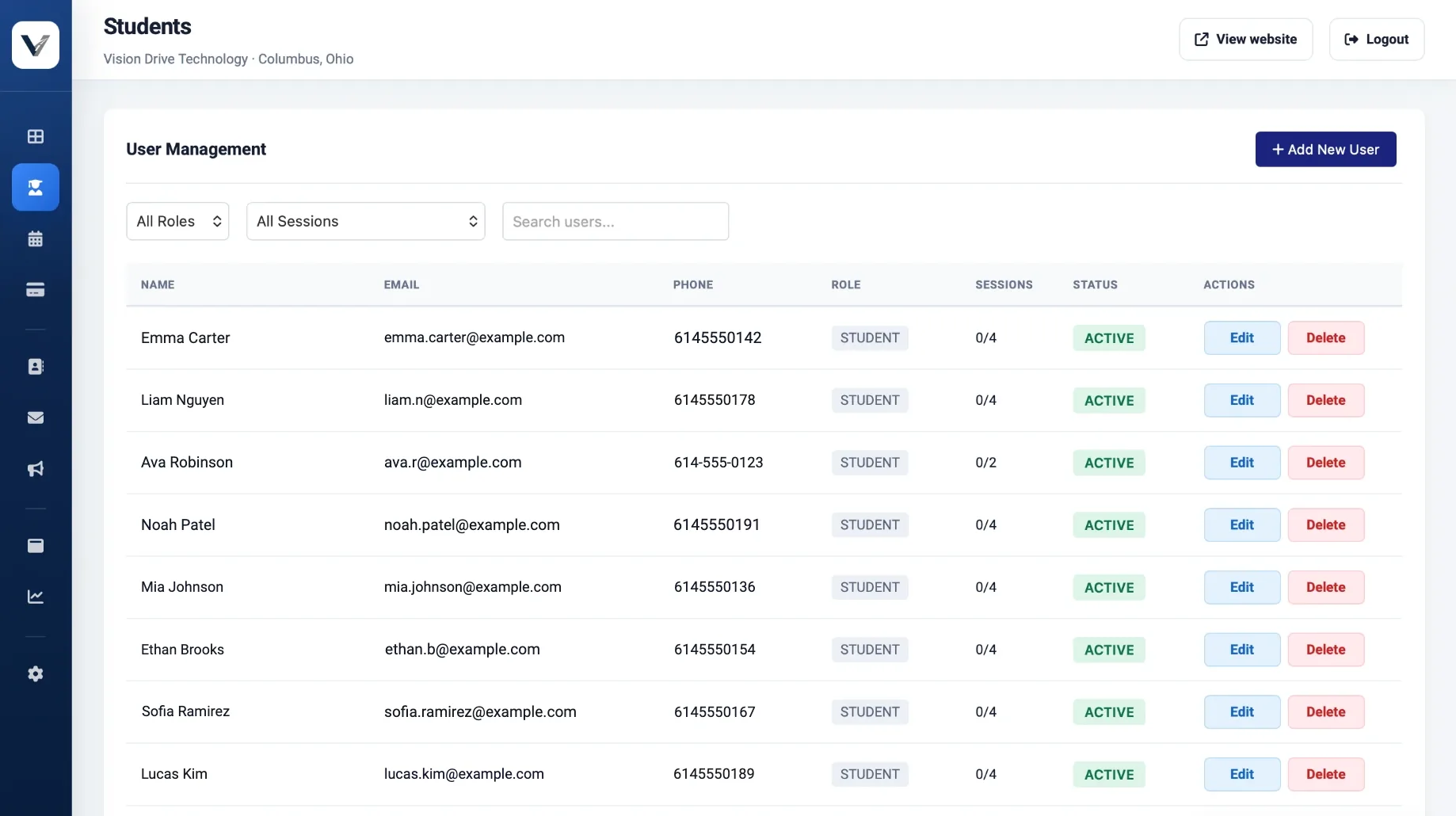Expand the All Sessions dropdown

point(365,221)
